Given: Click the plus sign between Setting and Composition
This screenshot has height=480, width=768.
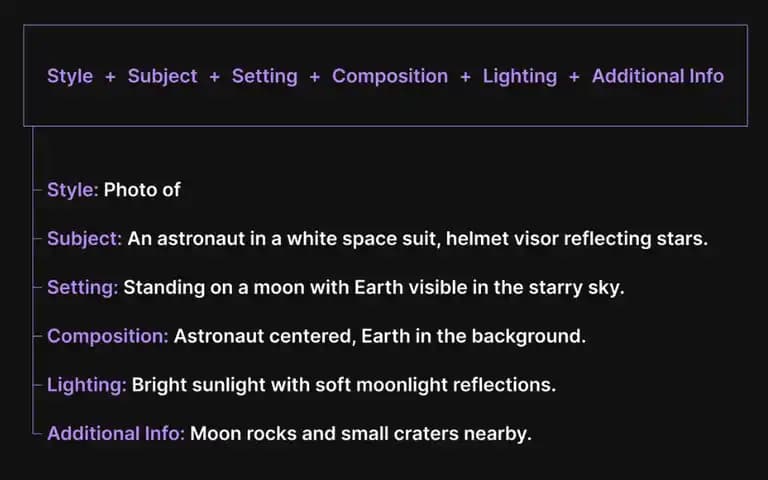Looking at the screenshot, I should pos(315,77).
